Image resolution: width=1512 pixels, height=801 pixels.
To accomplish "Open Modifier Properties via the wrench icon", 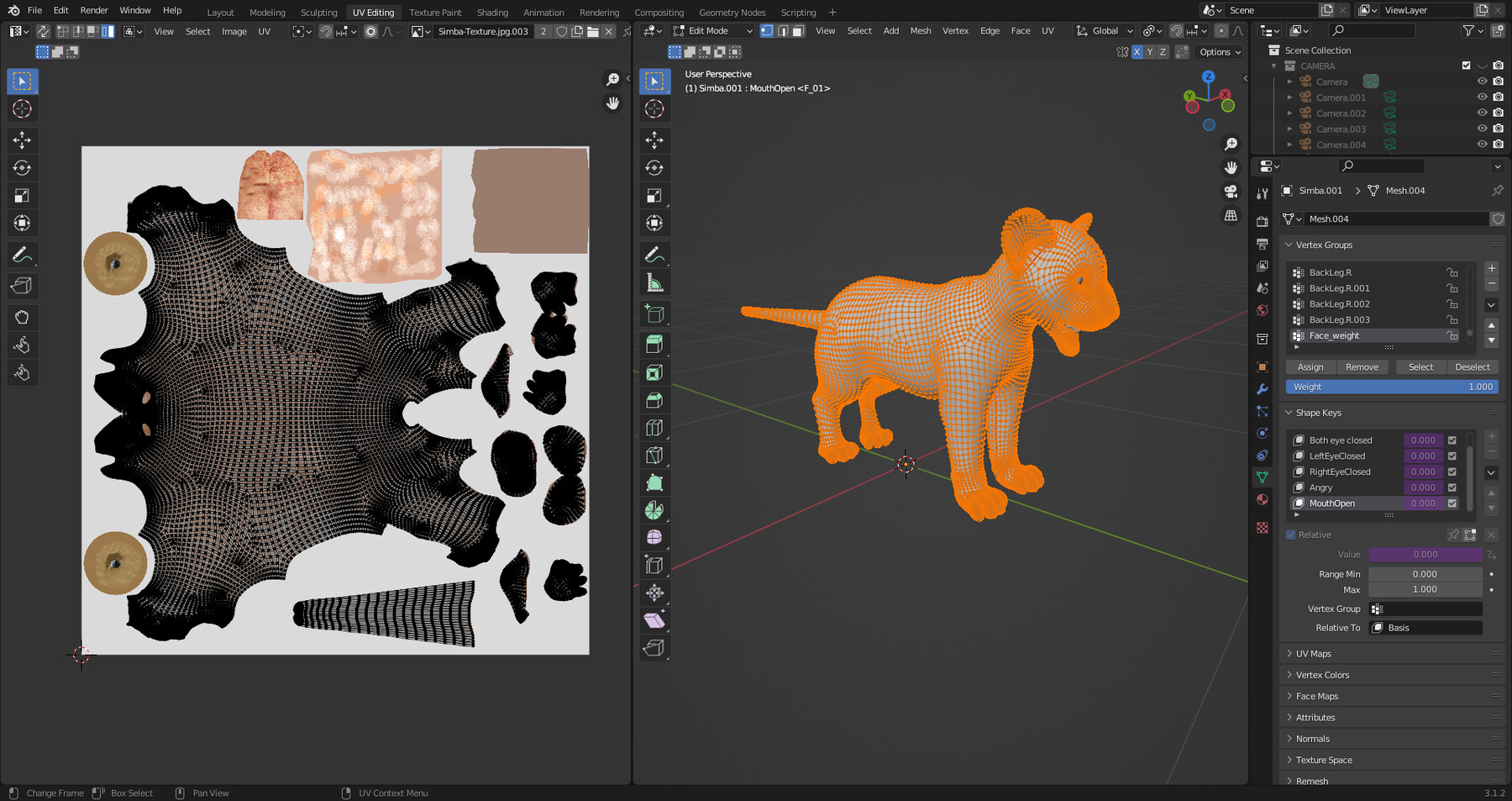I will coord(1261,389).
